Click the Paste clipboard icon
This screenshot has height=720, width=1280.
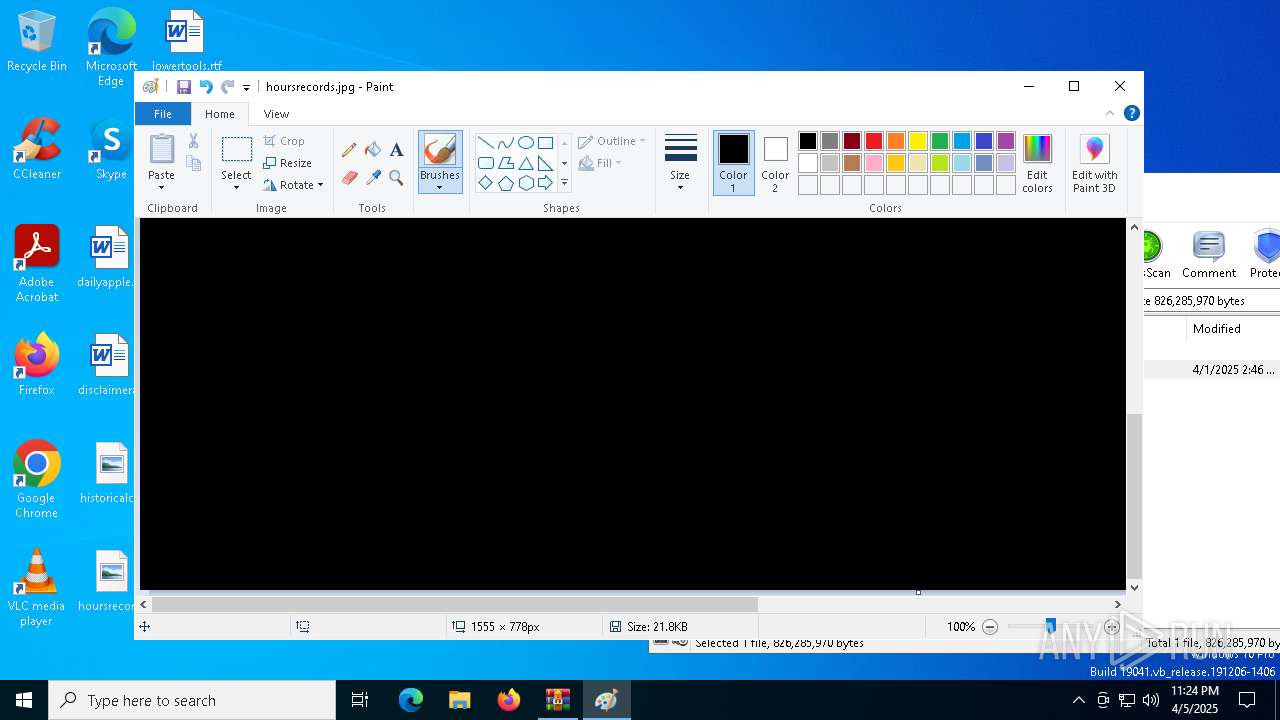(x=161, y=149)
